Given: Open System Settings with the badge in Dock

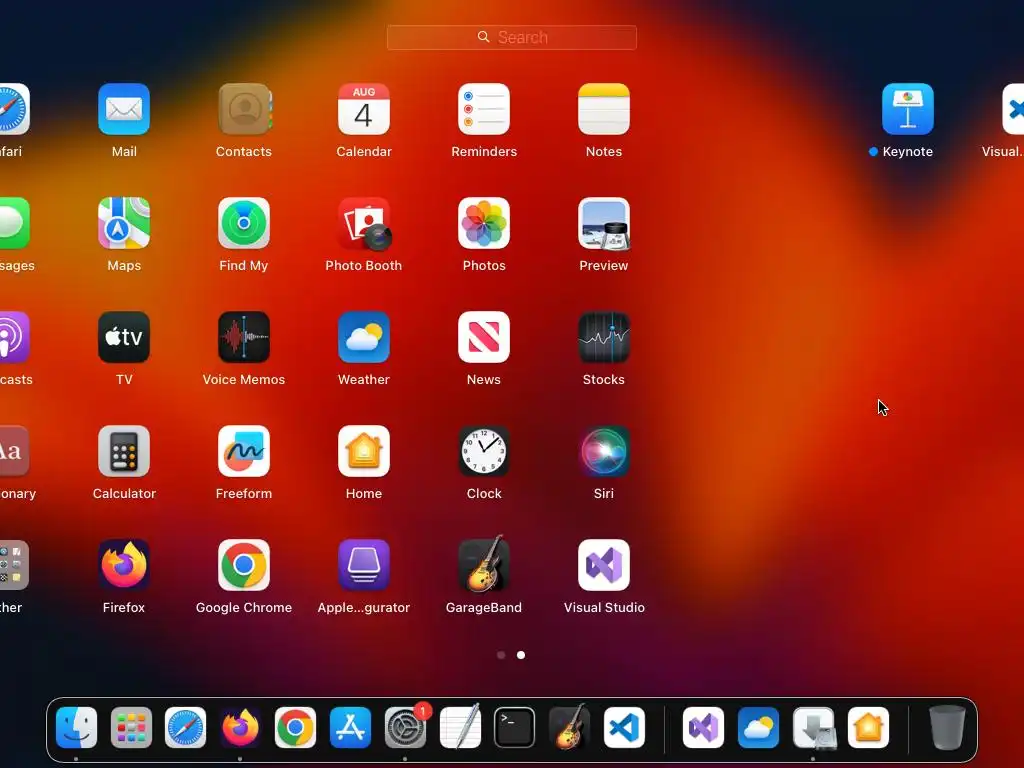Looking at the screenshot, I should tap(406, 728).
